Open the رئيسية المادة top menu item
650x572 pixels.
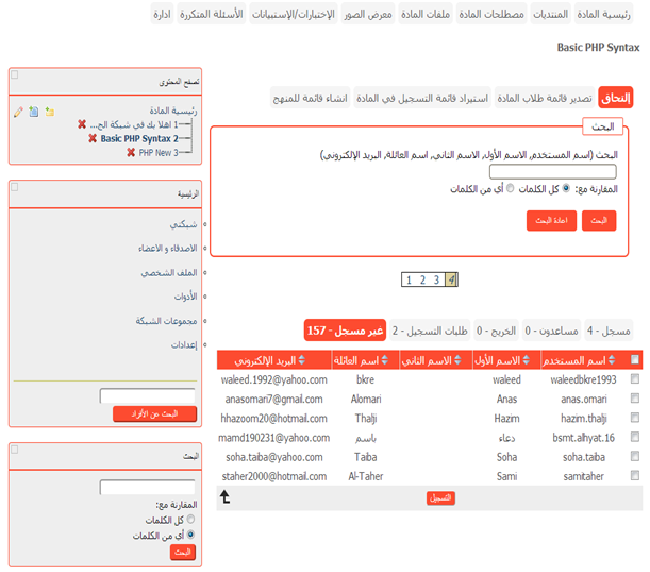coord(604,14)
